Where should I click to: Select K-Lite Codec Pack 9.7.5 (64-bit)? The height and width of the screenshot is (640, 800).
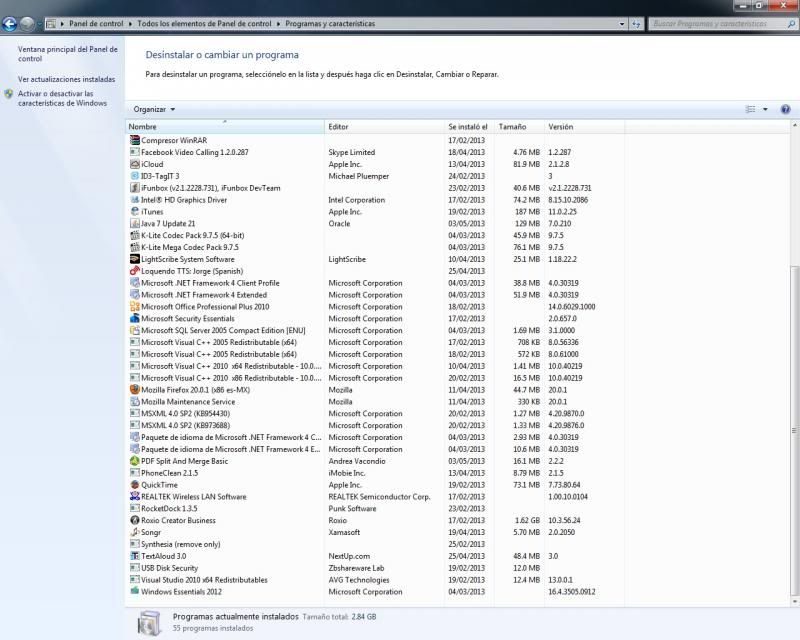(375, 235)
